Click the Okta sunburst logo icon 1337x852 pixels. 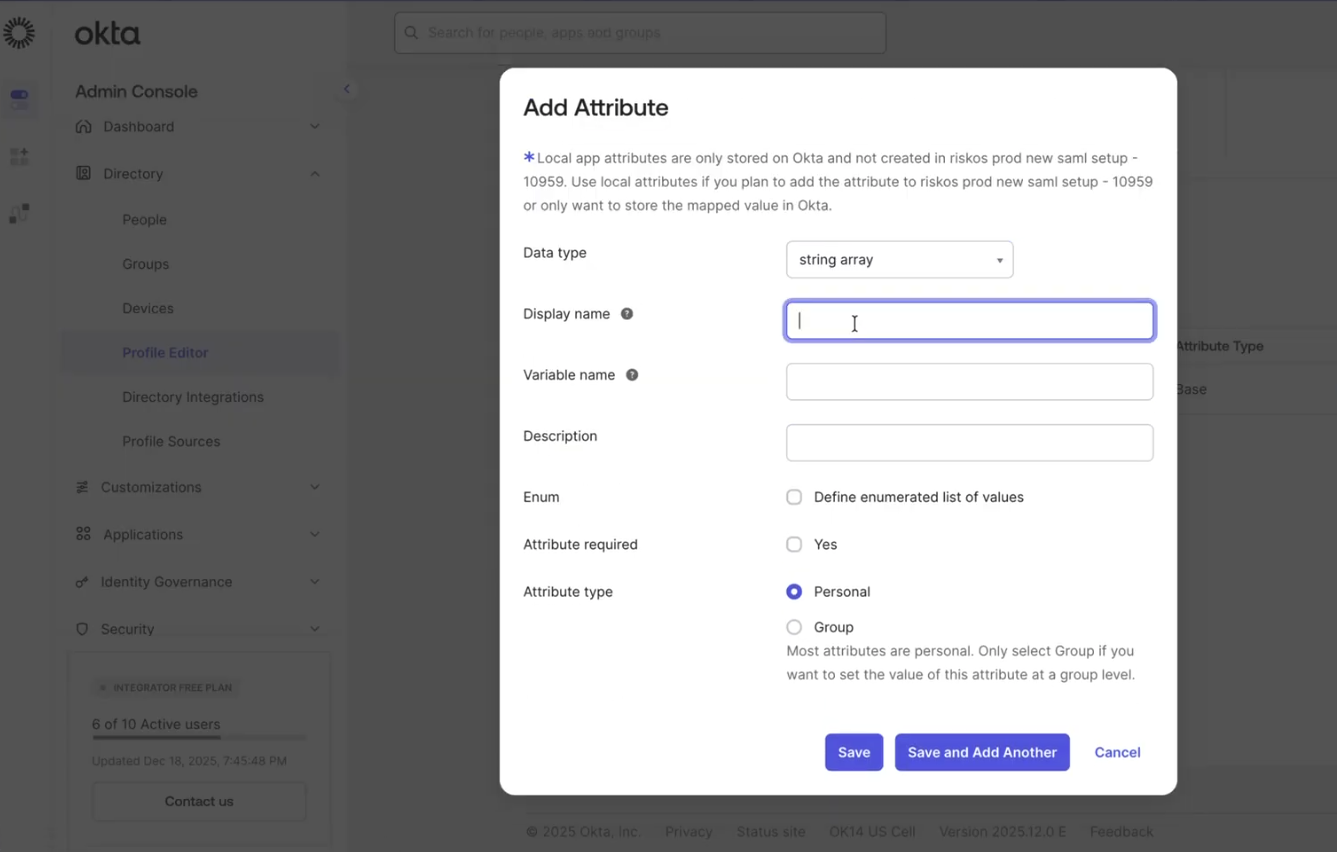(x=18, y=33)
